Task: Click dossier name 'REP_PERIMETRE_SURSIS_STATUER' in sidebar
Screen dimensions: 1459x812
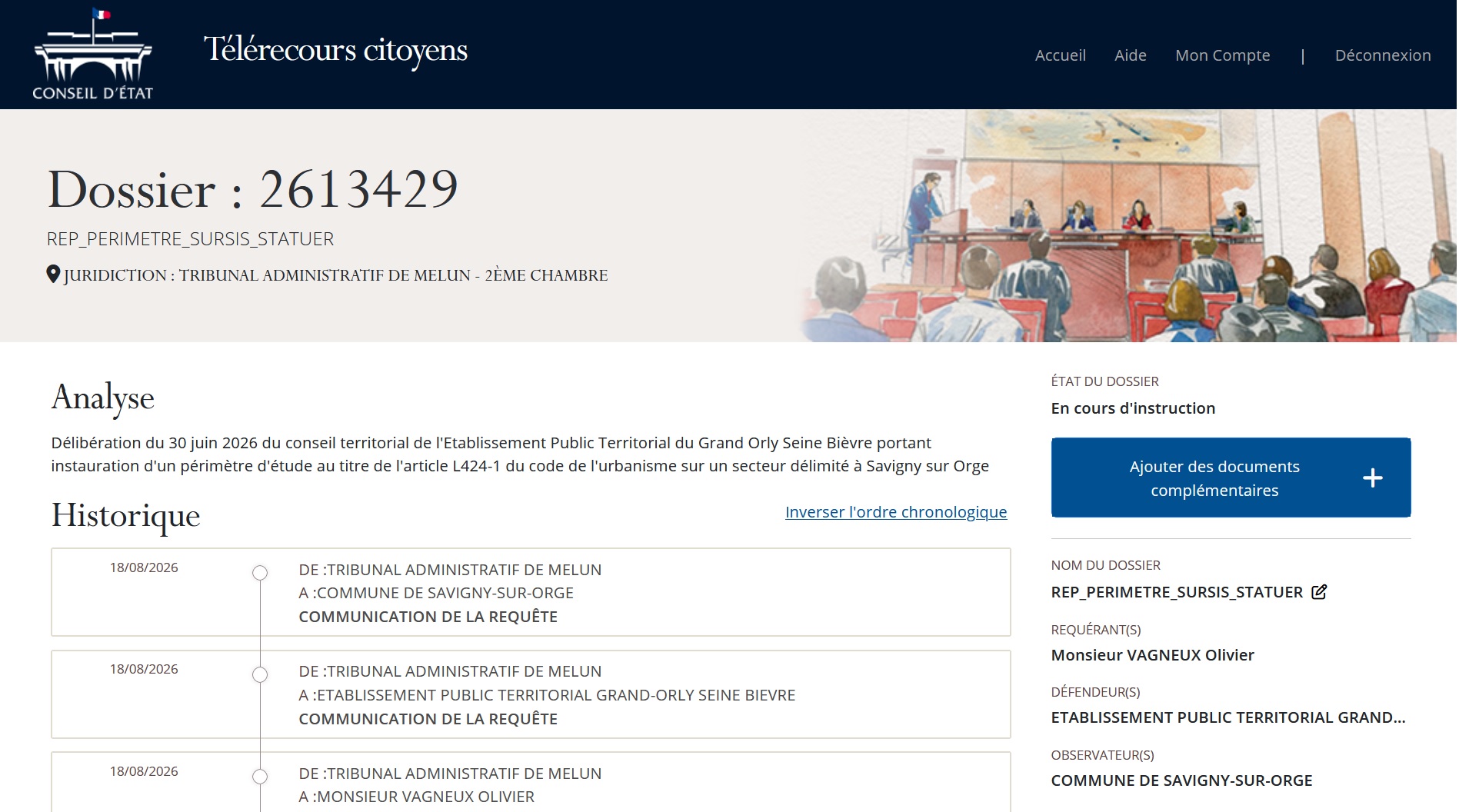Action: coord(1177,592)
